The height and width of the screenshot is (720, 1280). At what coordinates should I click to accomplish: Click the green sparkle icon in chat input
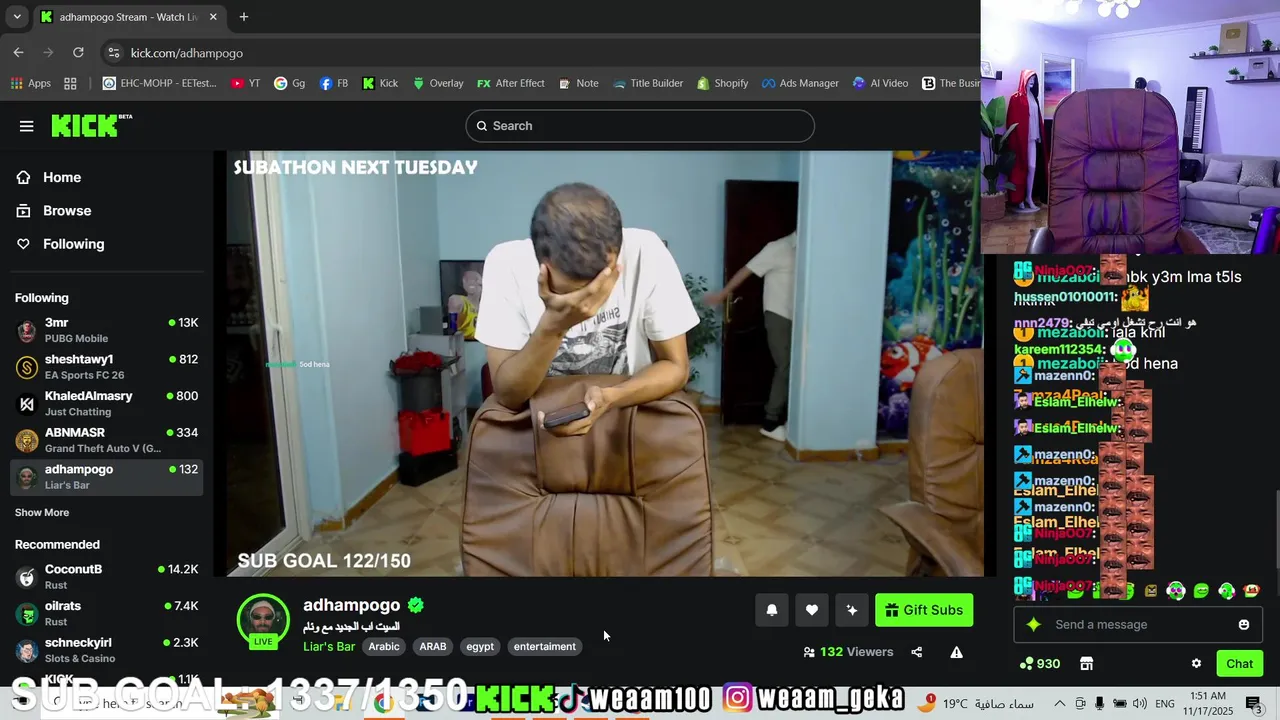point(1034,624)
